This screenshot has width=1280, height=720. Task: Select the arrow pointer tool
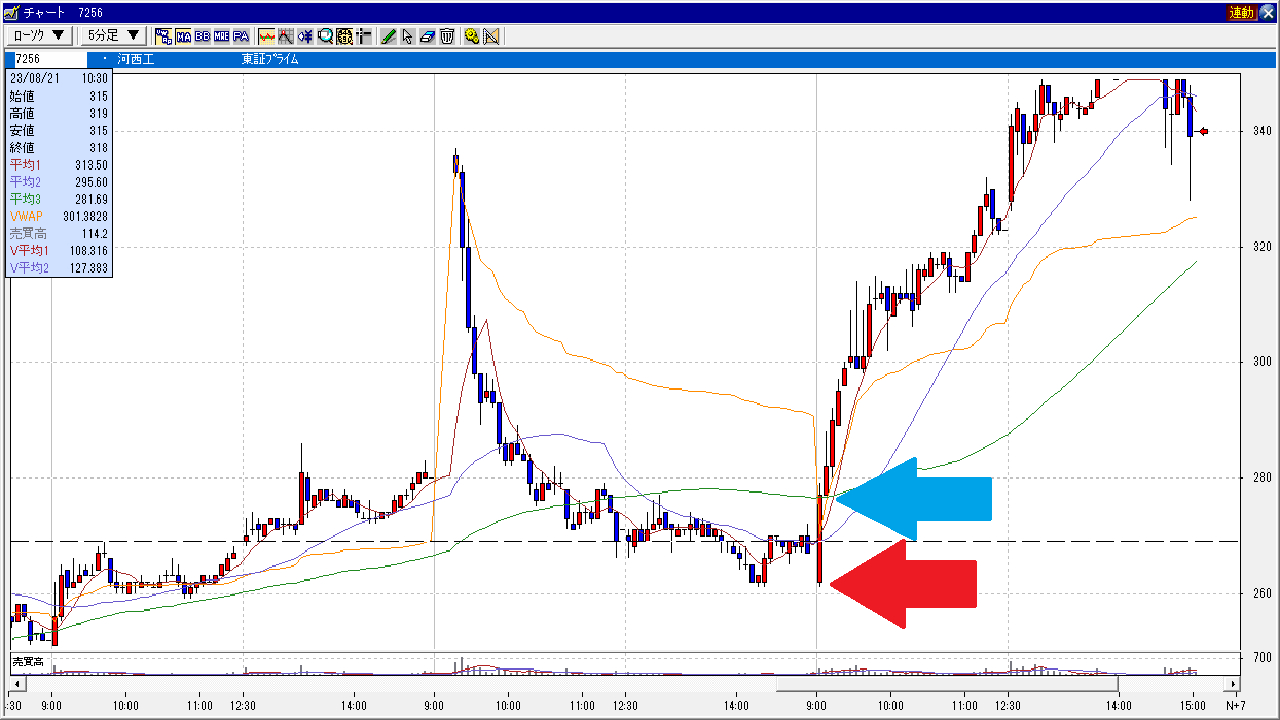(x=407, y=36)
